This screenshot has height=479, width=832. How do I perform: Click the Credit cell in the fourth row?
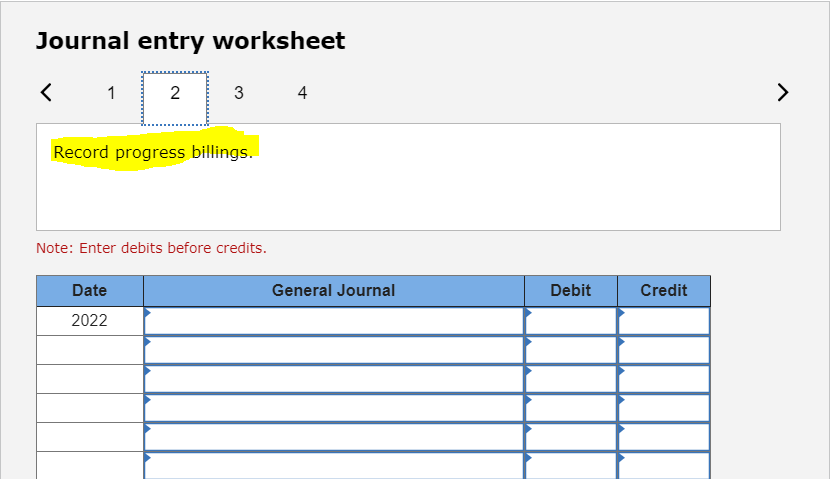(x=664, y=408)
